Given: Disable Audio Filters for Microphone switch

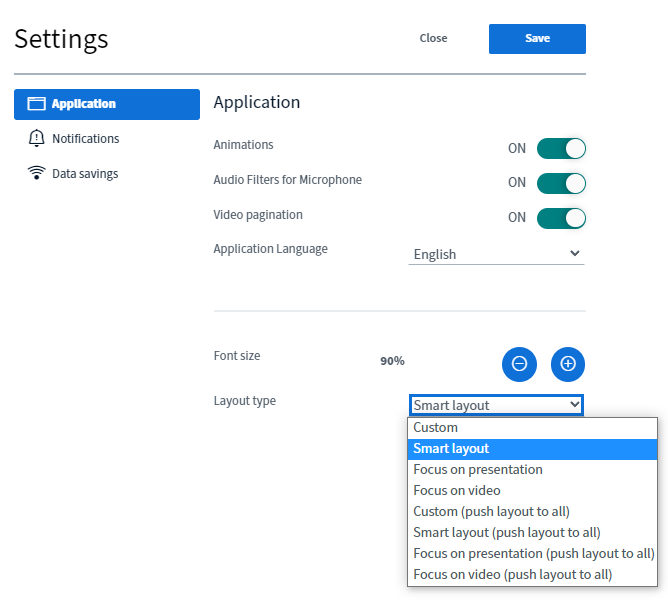Looking at the screenshot, I should tap(561, 183).
